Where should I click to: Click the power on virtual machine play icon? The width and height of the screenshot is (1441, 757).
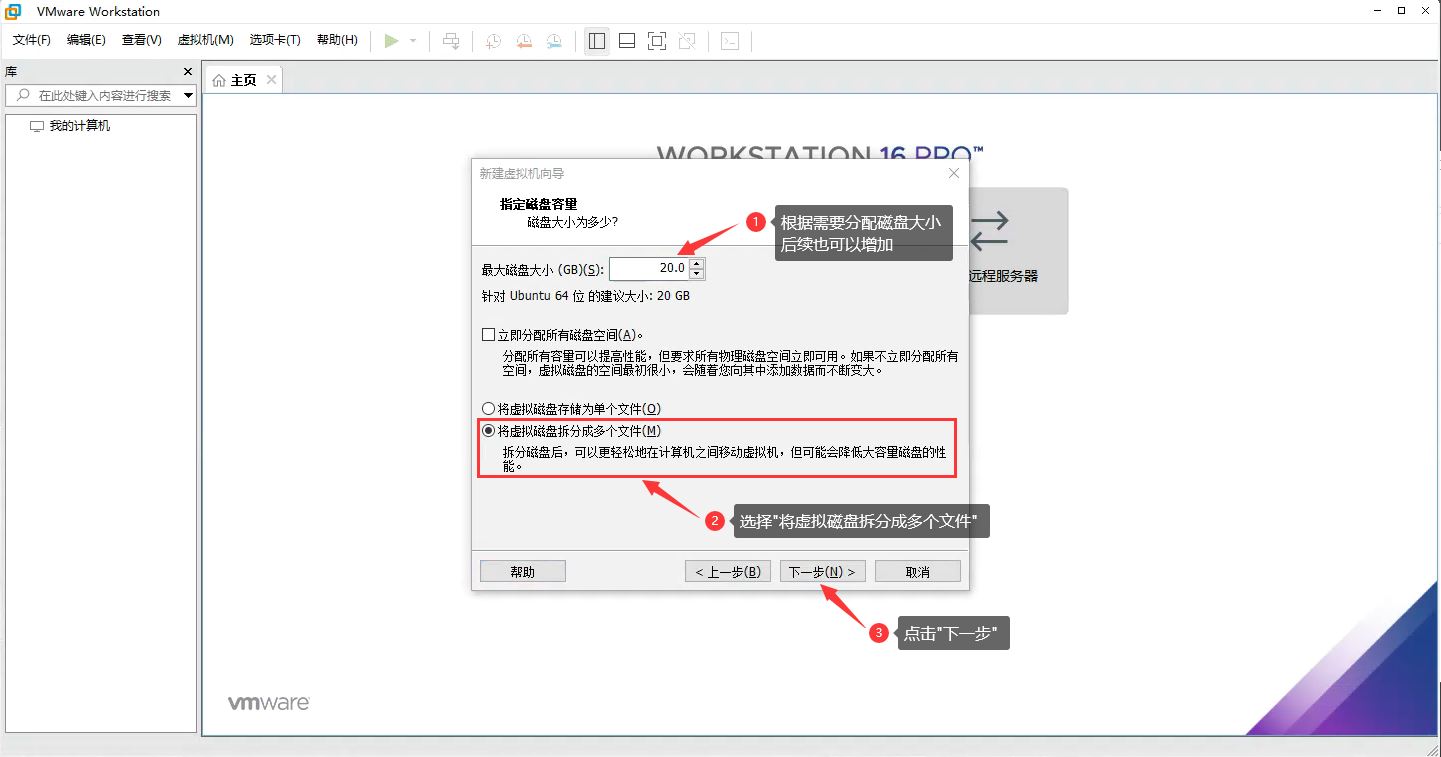pyautogui.click(x=391, y=41)
